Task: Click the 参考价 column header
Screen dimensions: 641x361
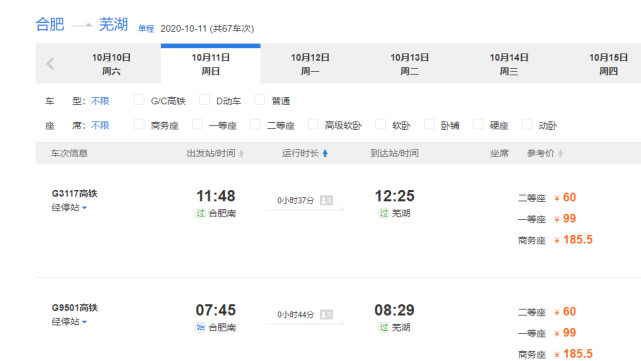Action: click(540, 153)
